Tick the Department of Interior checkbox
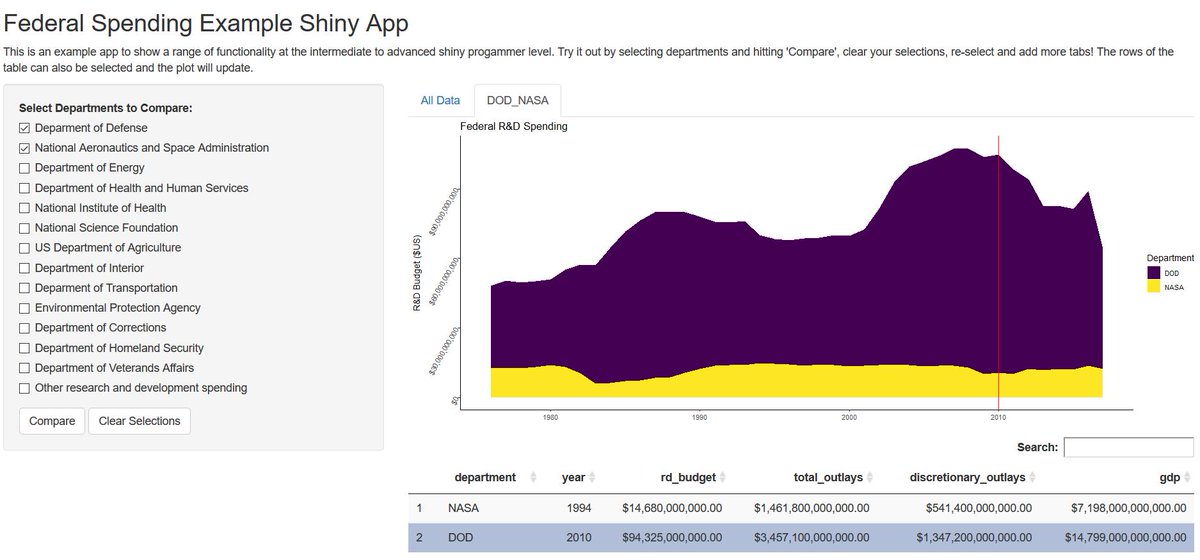The image size is (1200, 560). tap(25, 268)
